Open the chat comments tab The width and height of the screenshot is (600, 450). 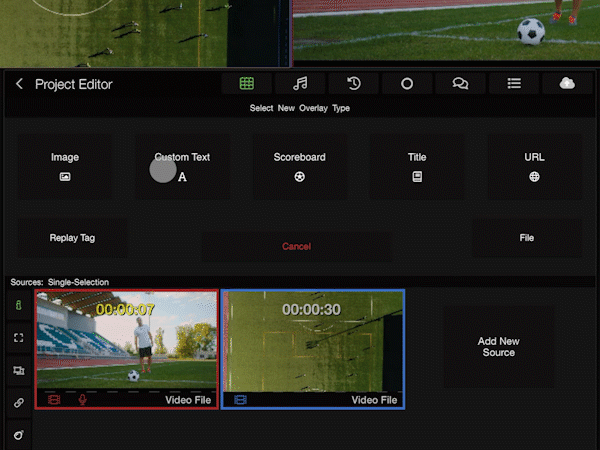460,84
